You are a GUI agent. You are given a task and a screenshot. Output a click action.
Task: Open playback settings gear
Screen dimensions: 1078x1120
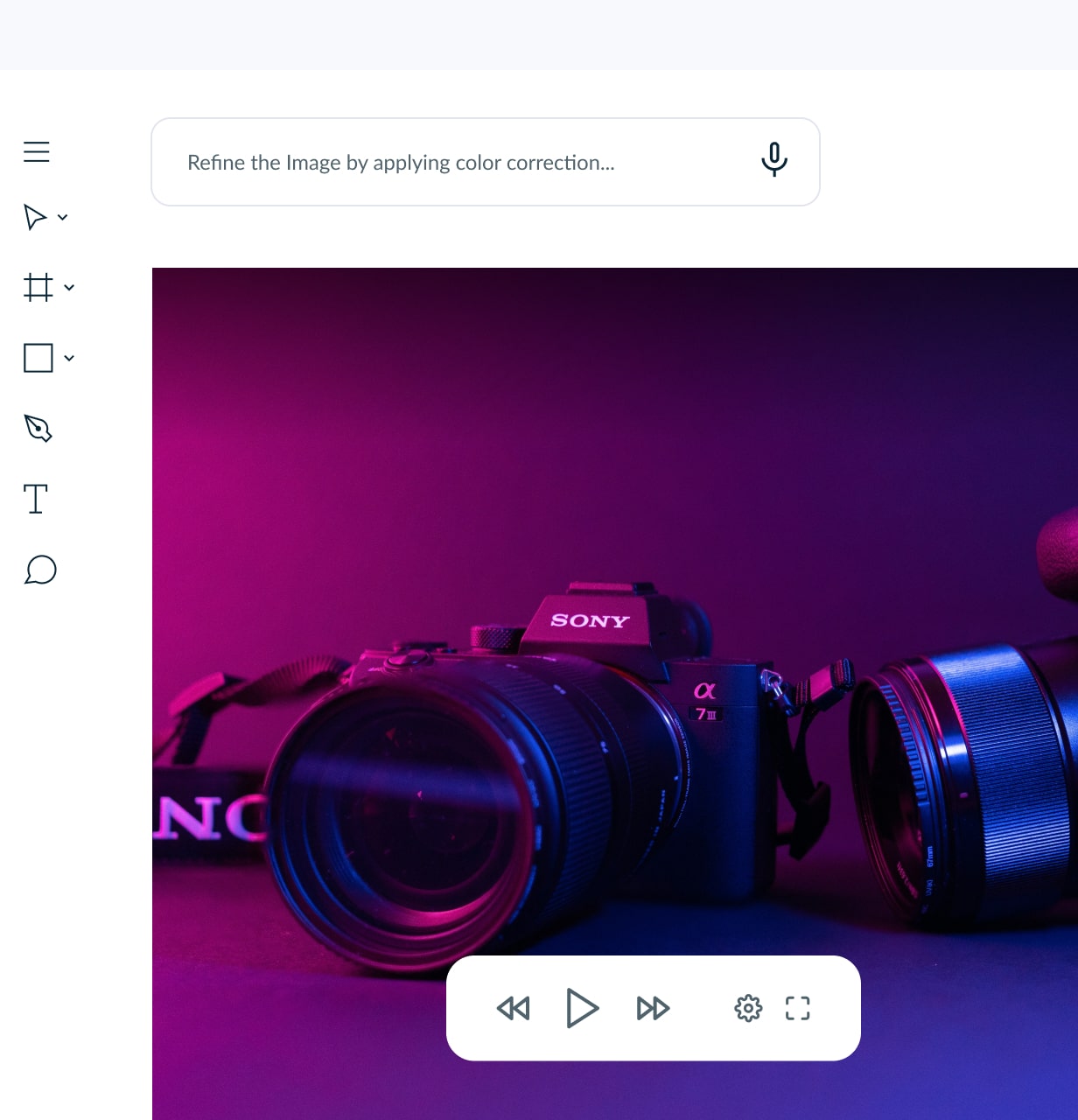coord(748,1009)
